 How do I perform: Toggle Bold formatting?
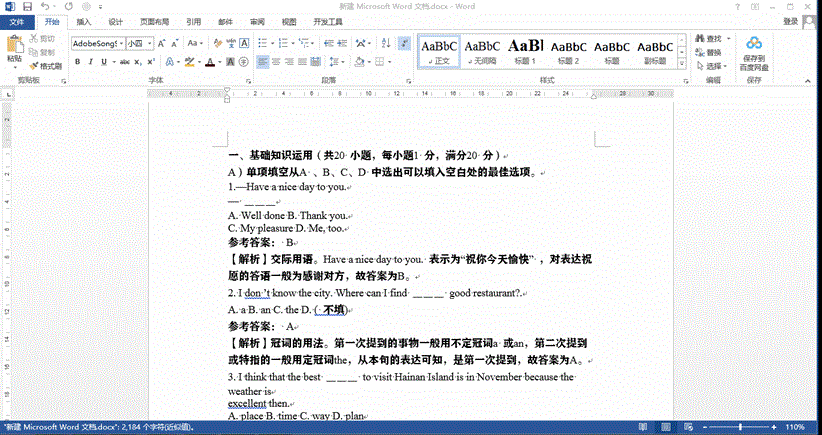tap(76, 62)
